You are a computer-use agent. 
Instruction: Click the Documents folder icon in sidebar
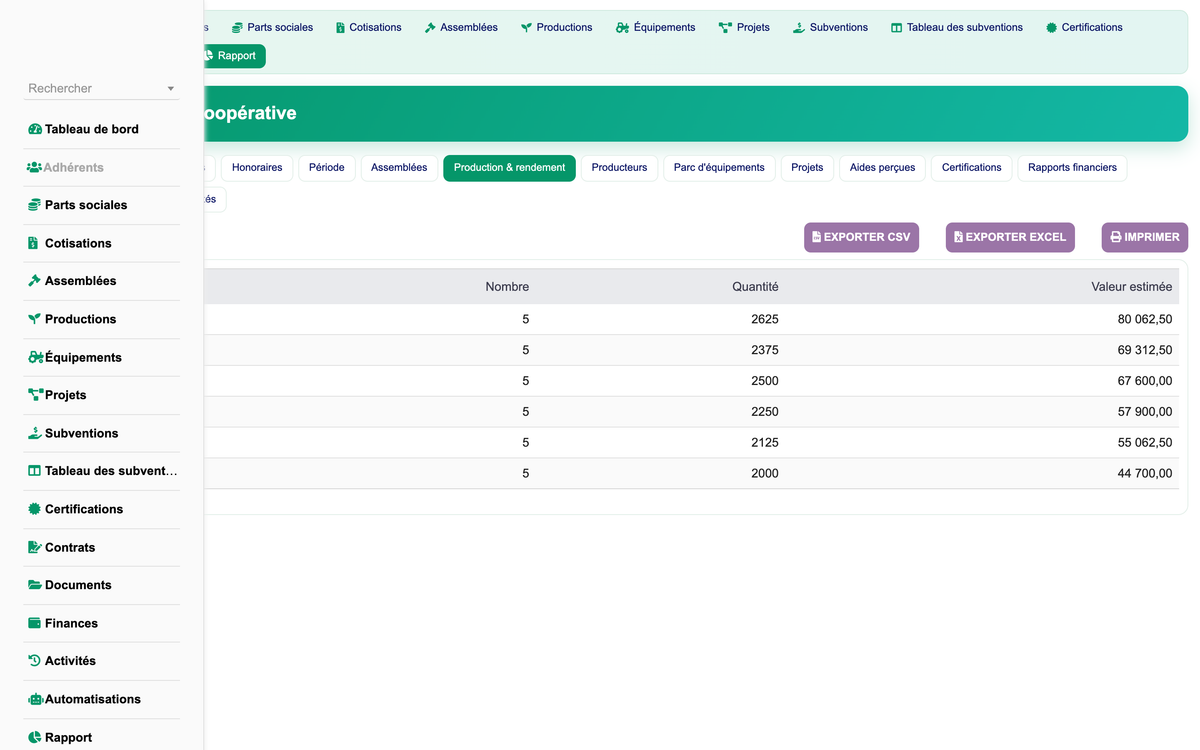[35, 585]
